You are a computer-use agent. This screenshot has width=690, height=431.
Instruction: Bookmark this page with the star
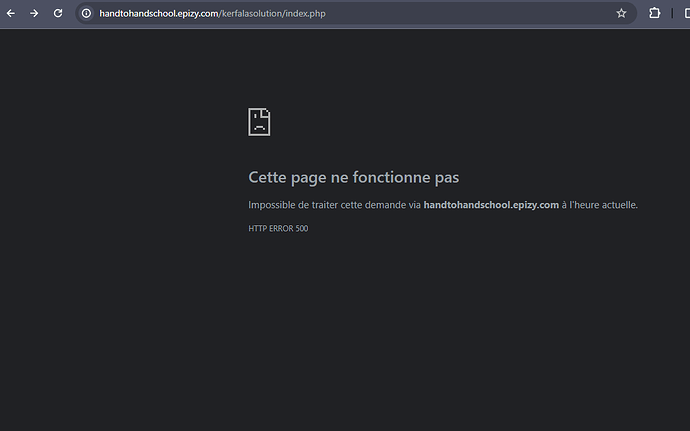[621, 13]
